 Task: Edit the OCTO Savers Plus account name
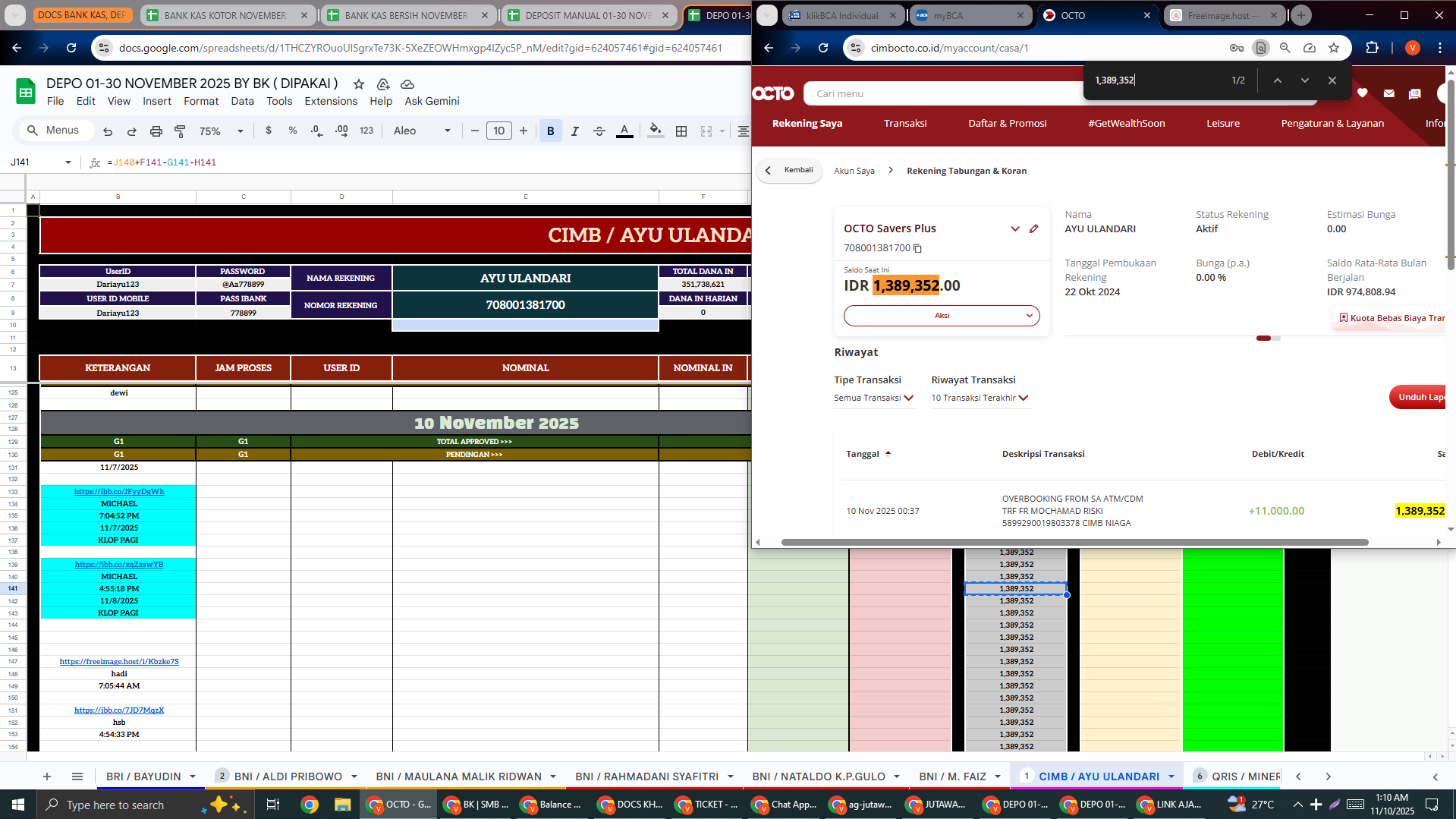1033,228
